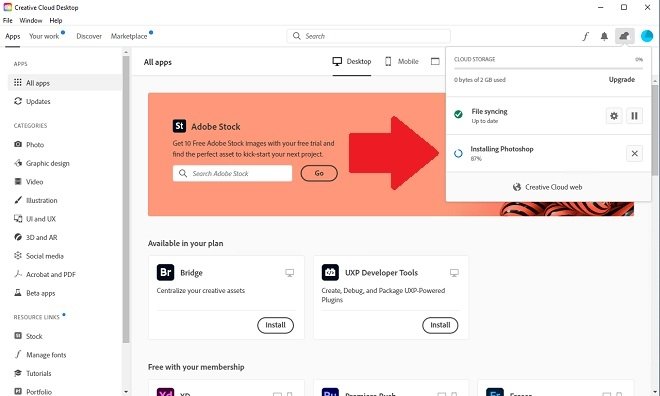Select the web tab icon
The height and width of the screenshot is (396, 660).
pos(435,61)
